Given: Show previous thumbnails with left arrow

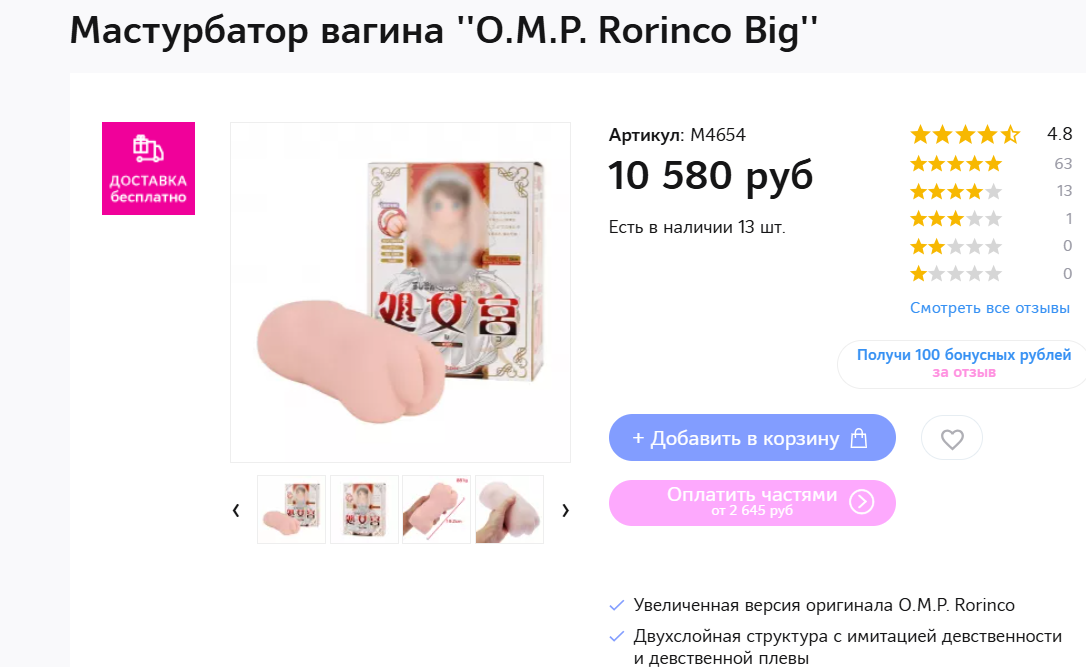Looking at the screenshot, I should (236, 510).
